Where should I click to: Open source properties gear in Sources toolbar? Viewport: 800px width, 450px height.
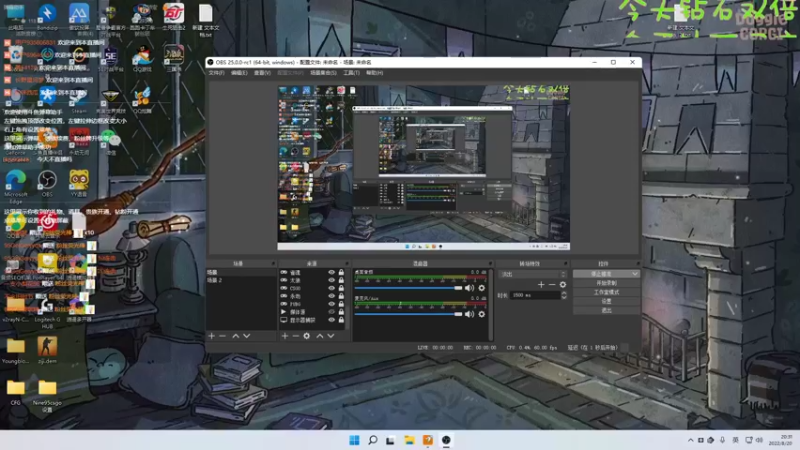point(307,336)
